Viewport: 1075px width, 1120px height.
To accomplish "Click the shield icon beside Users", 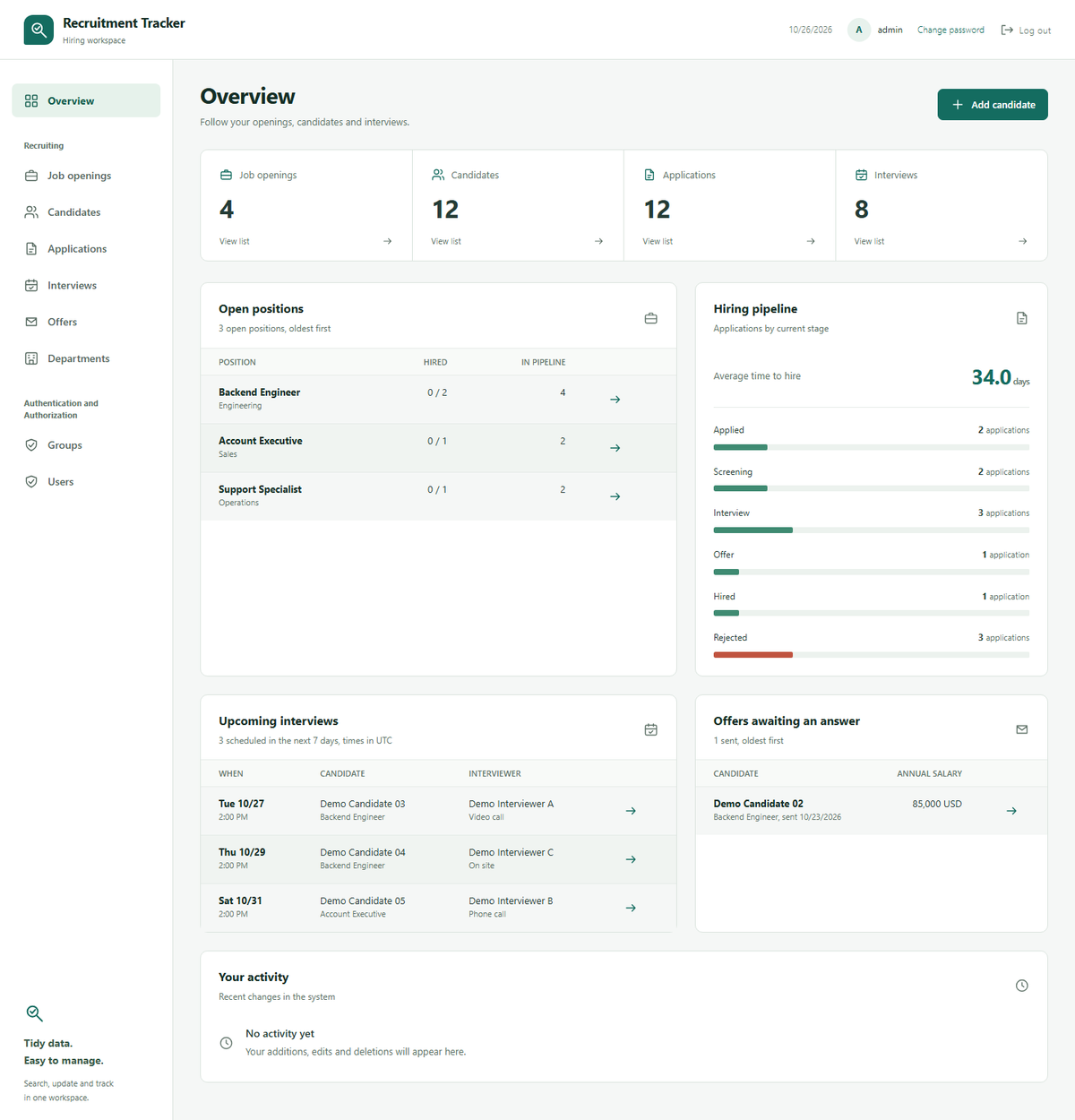I will pyautogui.click(x=31, y=482).
